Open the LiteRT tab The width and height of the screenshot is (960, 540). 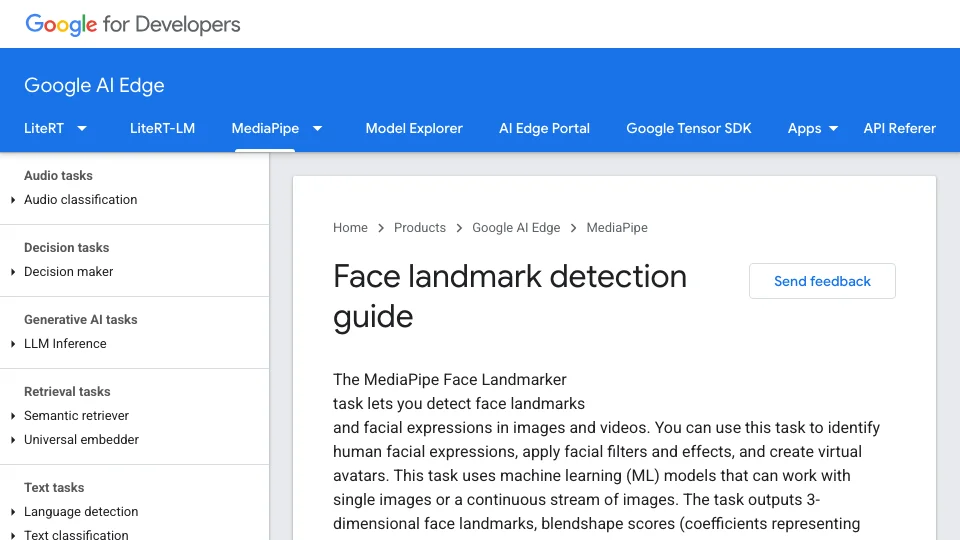[44, 129]
